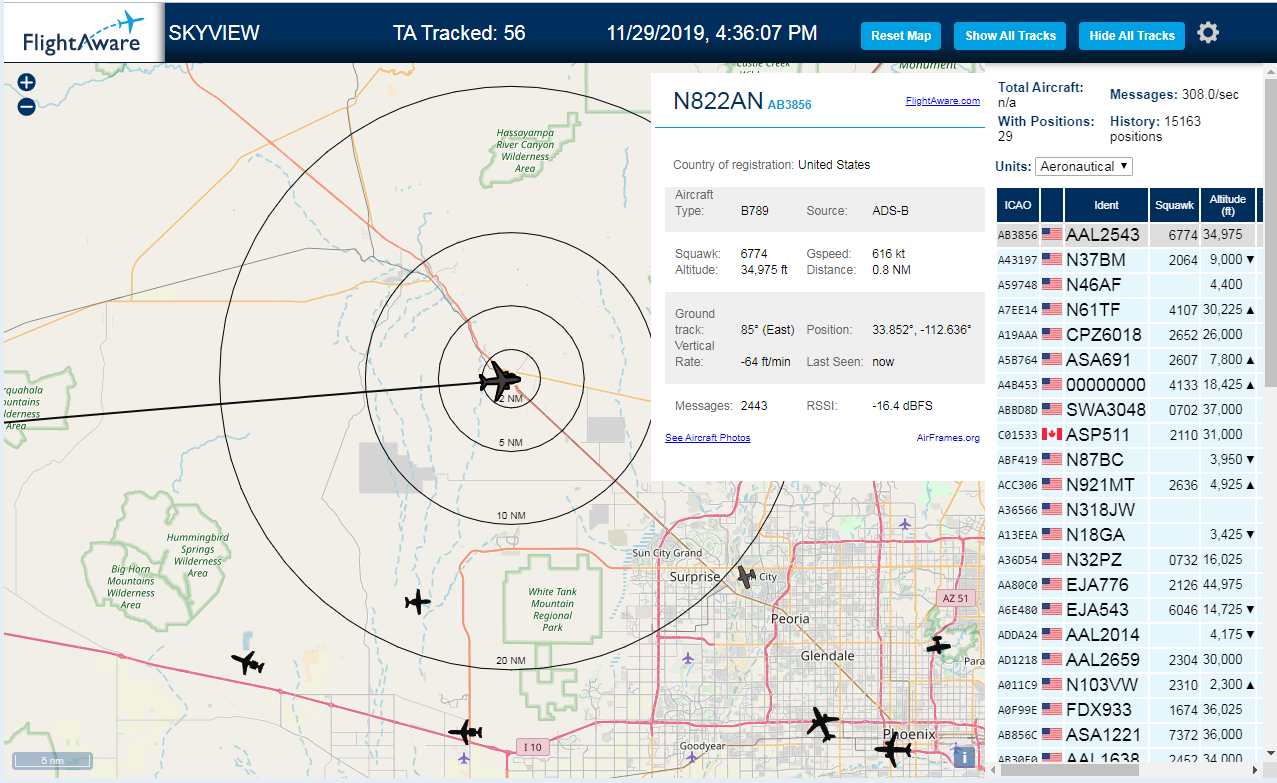1277x783 pixels.
Task: Sort table by ICAO column header
Action: coord(1018,205)
